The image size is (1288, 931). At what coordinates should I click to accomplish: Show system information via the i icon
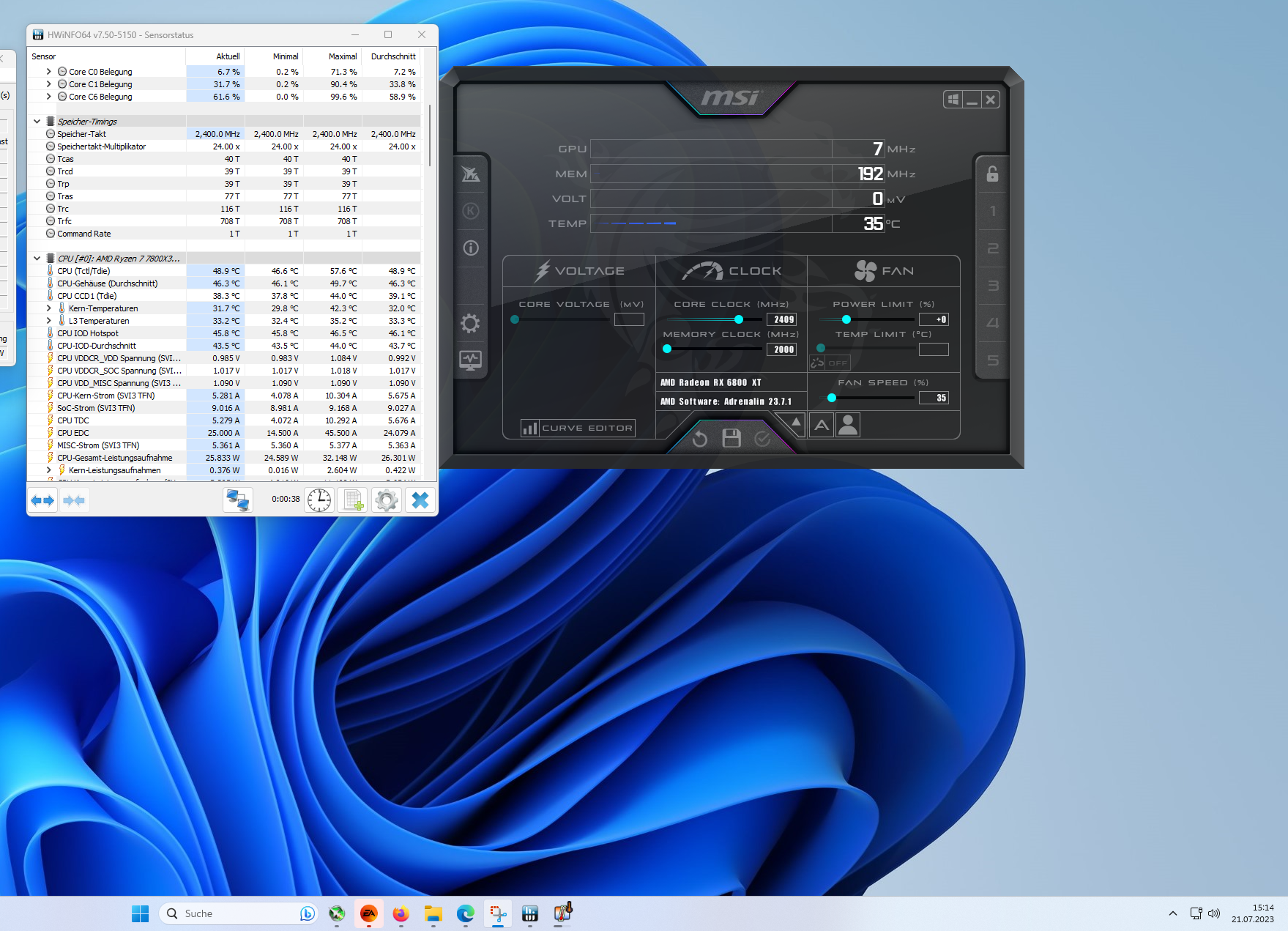point(471,248)
